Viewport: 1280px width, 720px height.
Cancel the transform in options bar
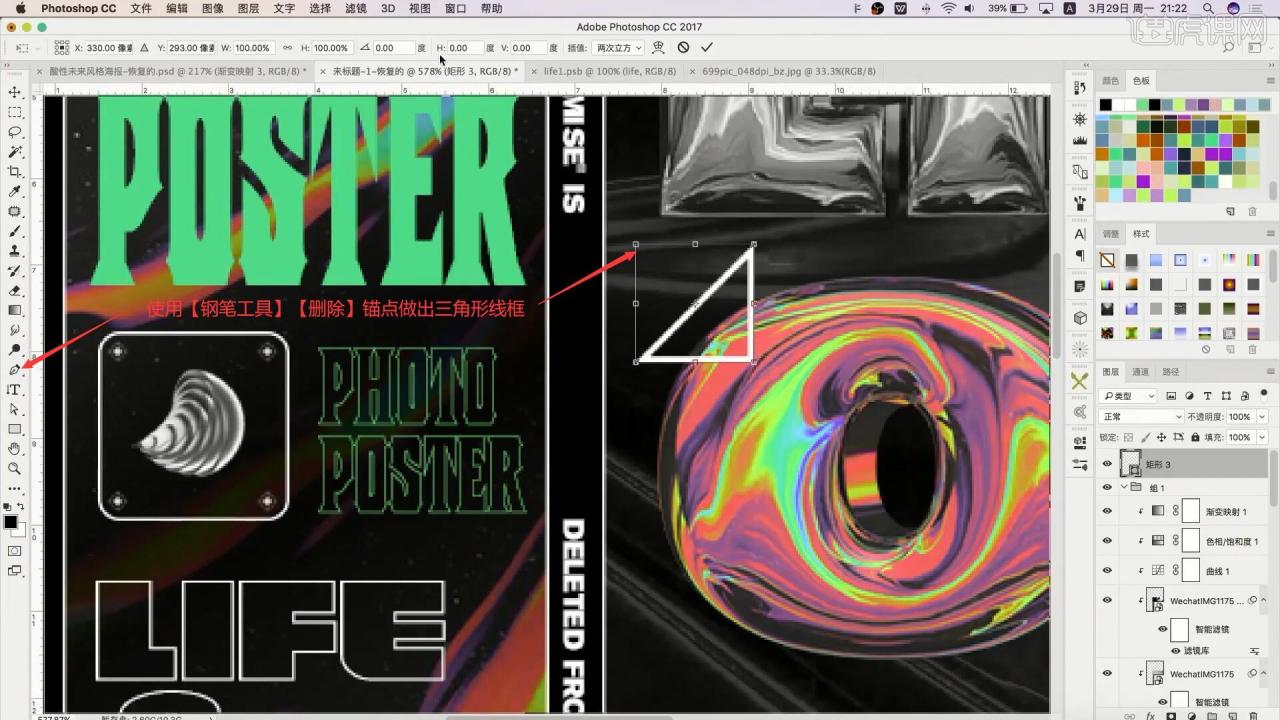[x=683, y=47]
